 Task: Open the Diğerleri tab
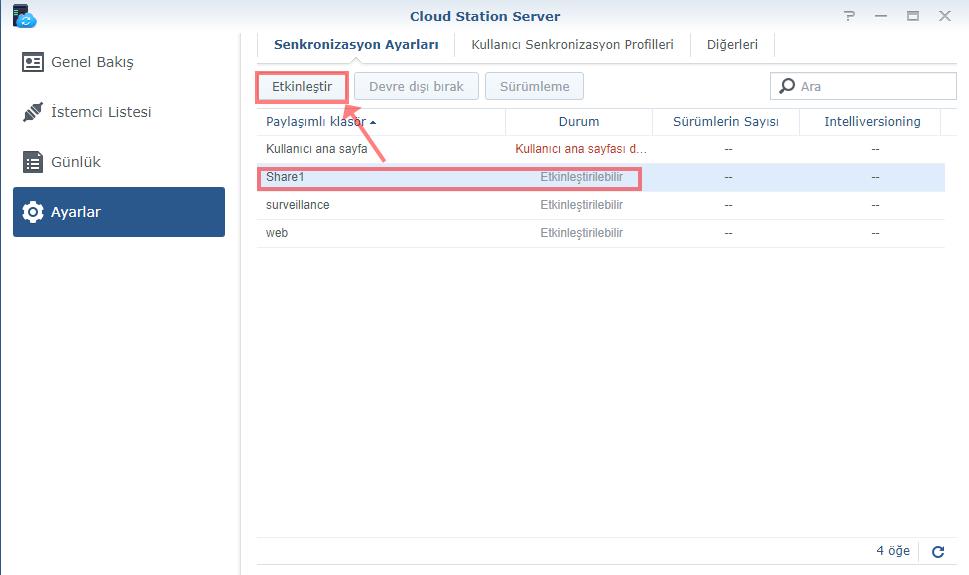(732, 45)
